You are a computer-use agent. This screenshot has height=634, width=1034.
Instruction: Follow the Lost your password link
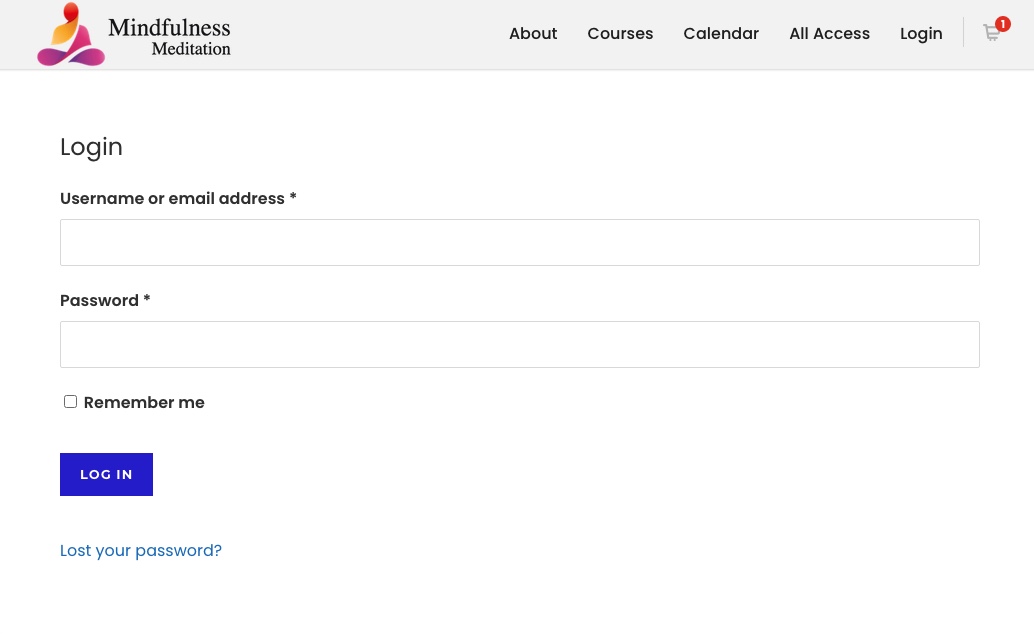click(140, 550)
